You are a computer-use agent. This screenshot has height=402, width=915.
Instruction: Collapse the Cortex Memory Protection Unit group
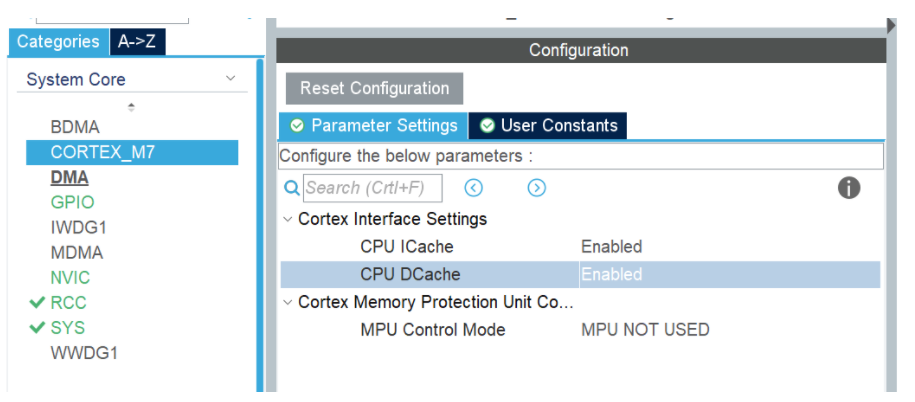coord(288,302)
